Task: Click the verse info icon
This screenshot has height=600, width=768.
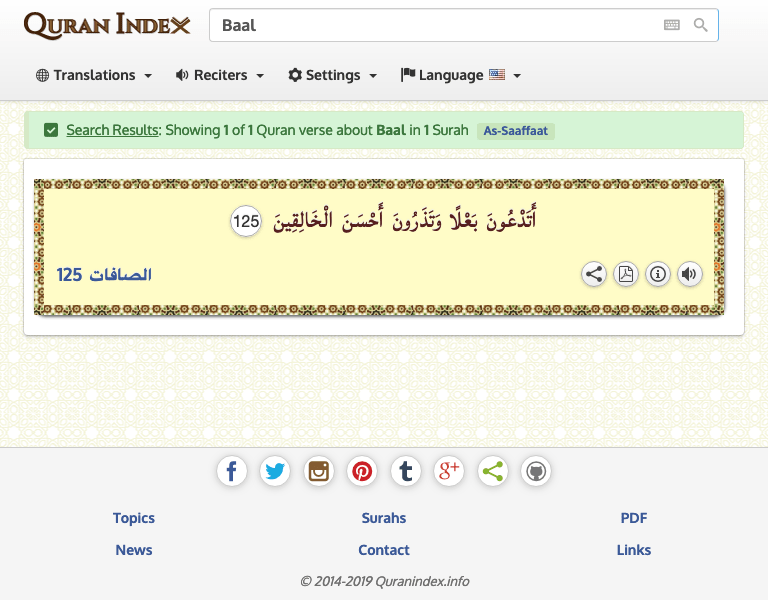Action: pyautogui.click(x=658, y=274)
